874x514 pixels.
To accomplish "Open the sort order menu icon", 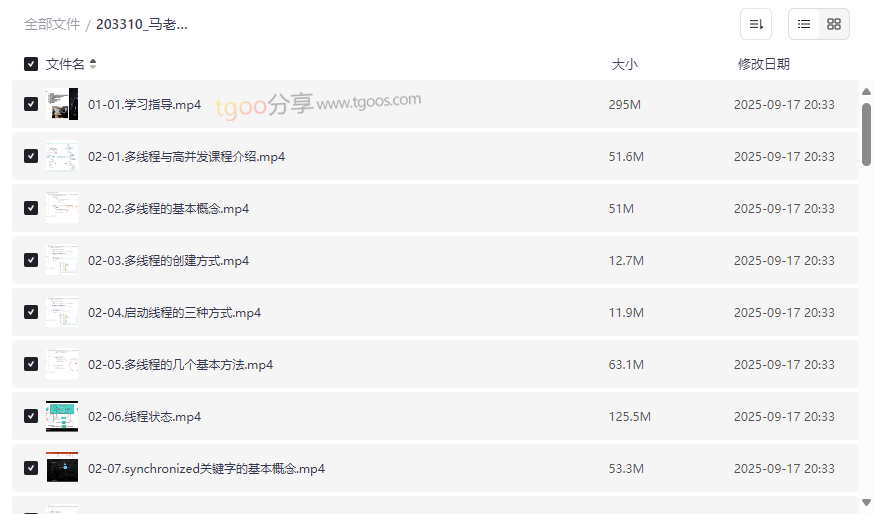I will pos(756,24).
